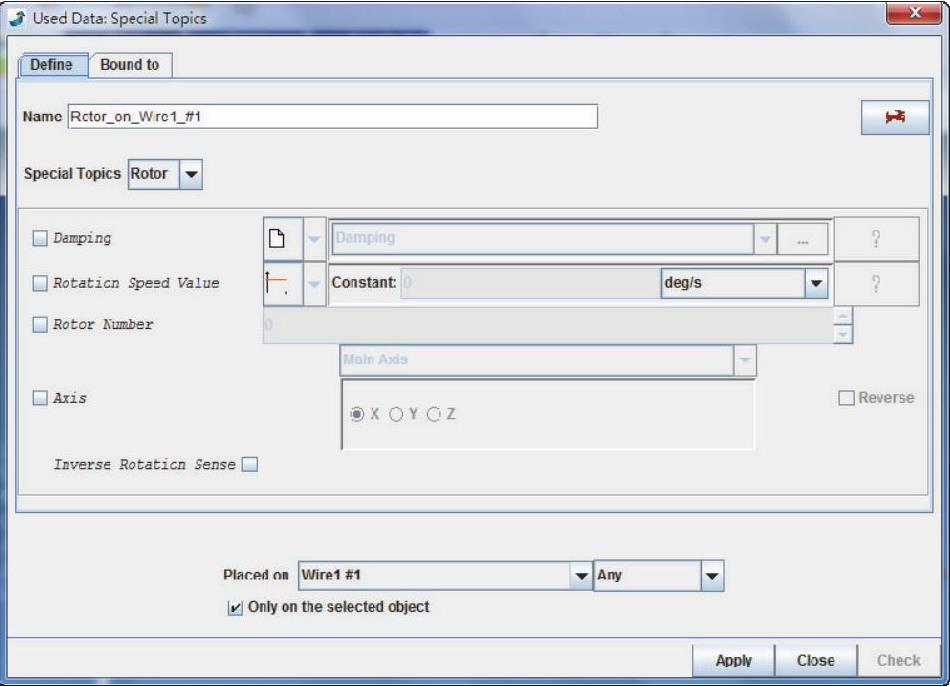The height and width of the screenshot is (687, 950).
Task: Click the question mark button for Damping
Action: pos(876,239)
